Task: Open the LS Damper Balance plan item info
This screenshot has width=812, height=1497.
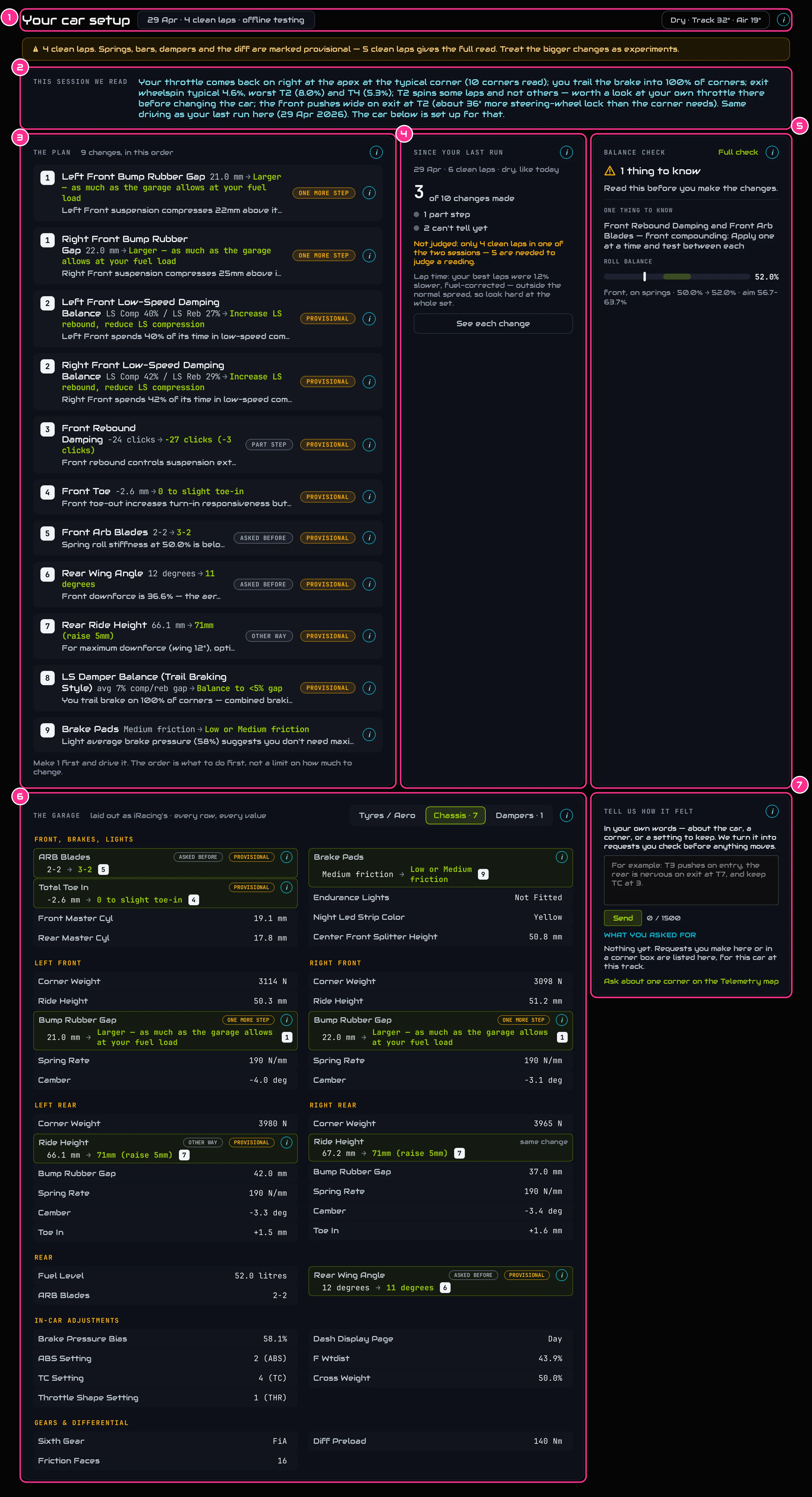Action: point(369,688)
